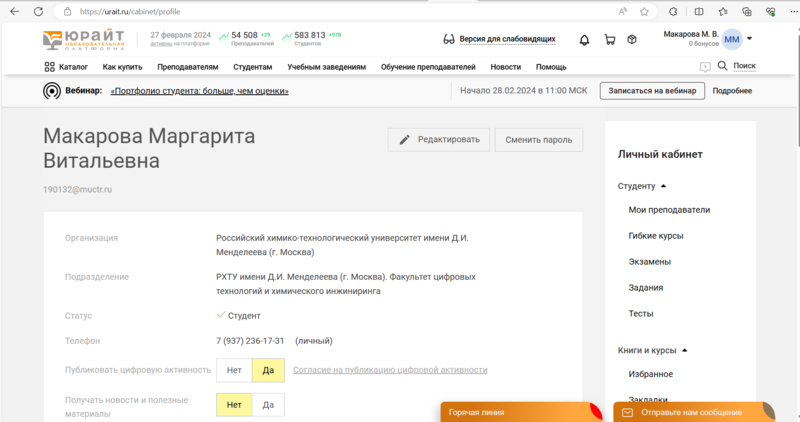The height and width of the screenshot is (422, 800).
Task: Set получать новости to Нет
Action: pos(234,405)
